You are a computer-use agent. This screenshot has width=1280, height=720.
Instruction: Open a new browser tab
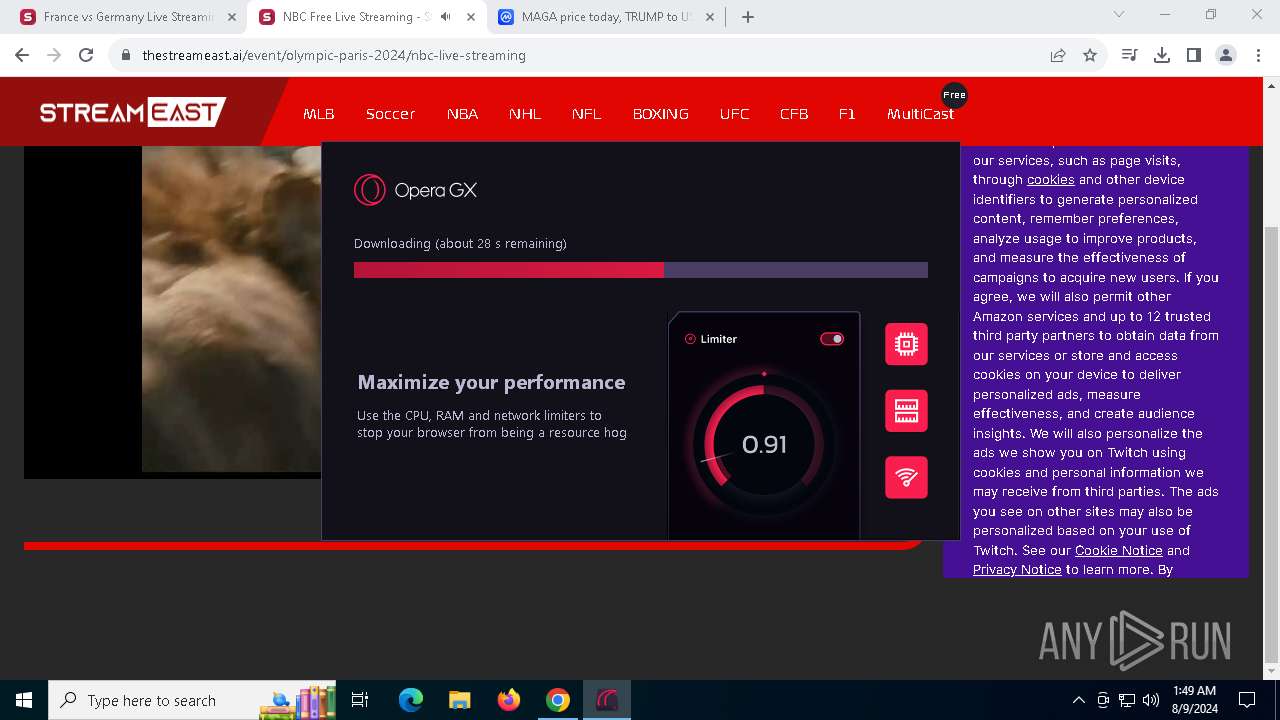pos(748,17)
